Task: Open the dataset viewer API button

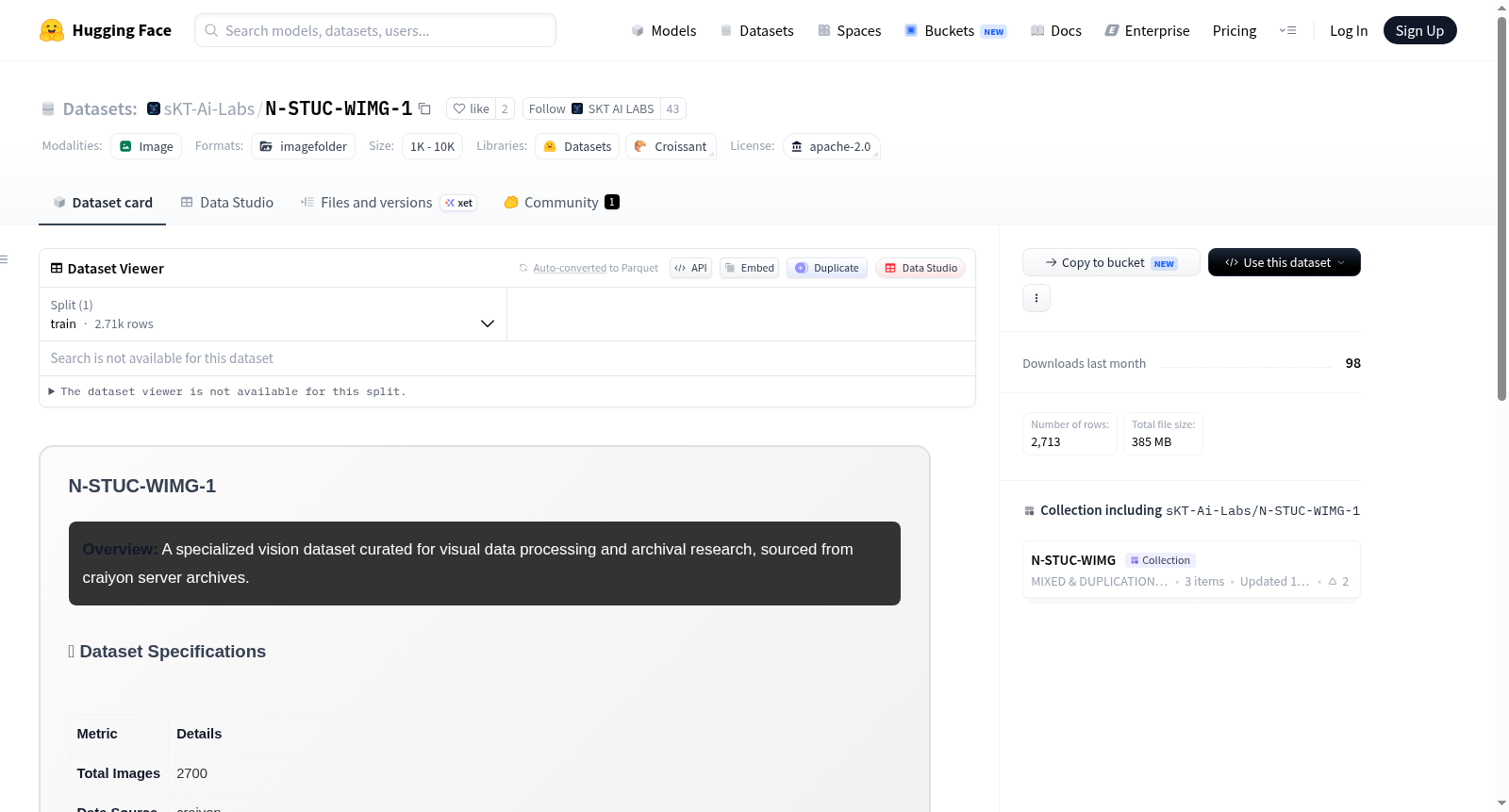Action: tap(690, 268)
